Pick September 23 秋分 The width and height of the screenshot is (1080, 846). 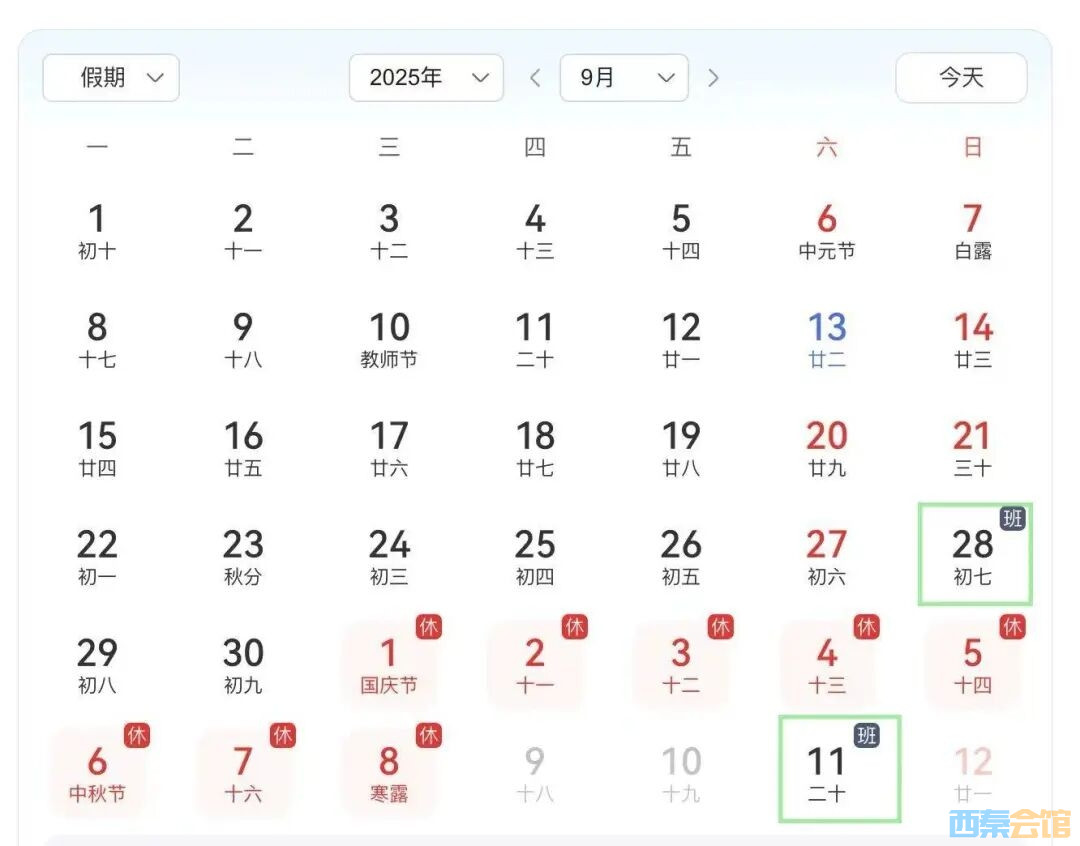click(x=243, y=556)
